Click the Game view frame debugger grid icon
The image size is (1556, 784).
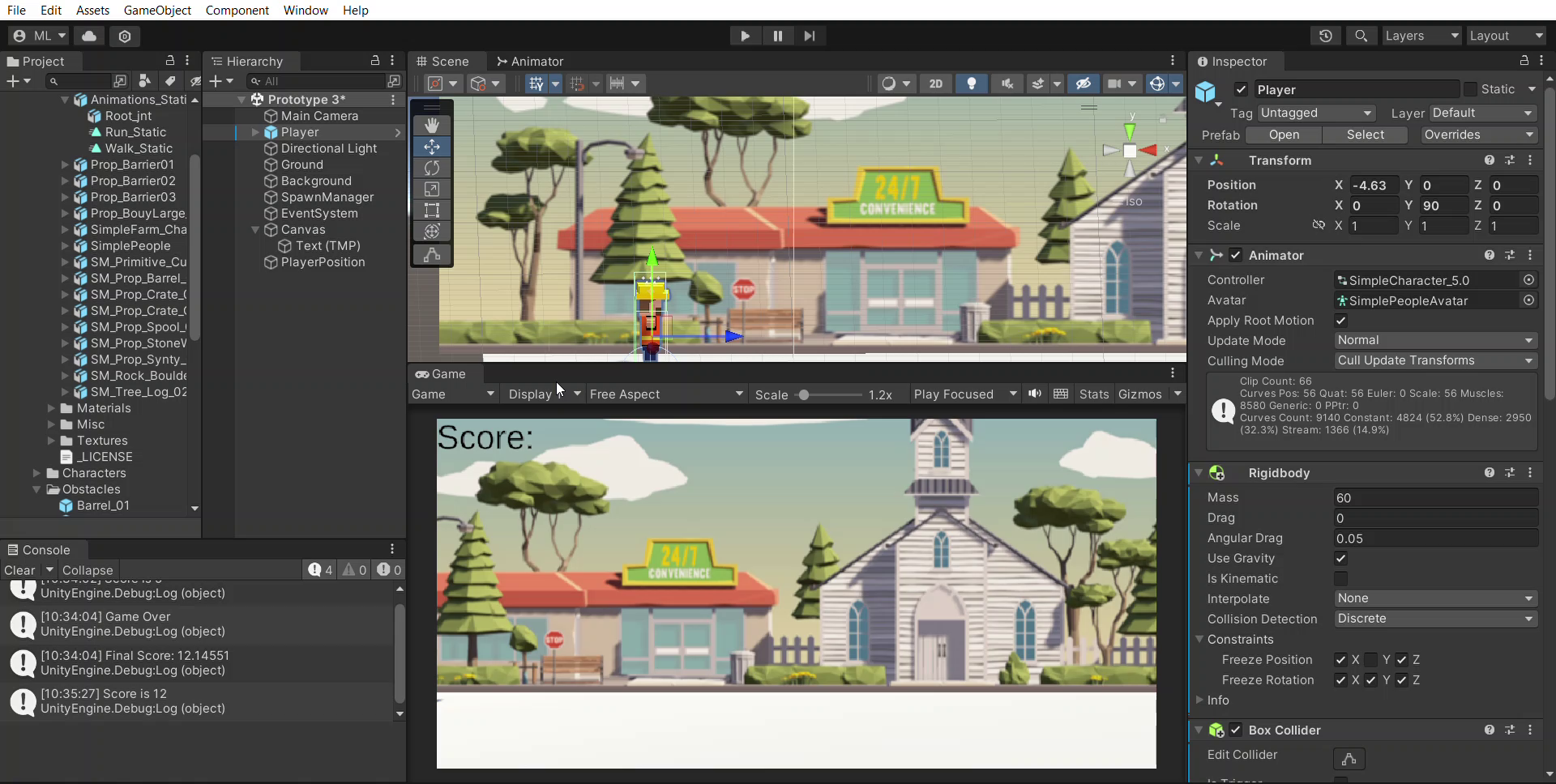(1061, 394)
